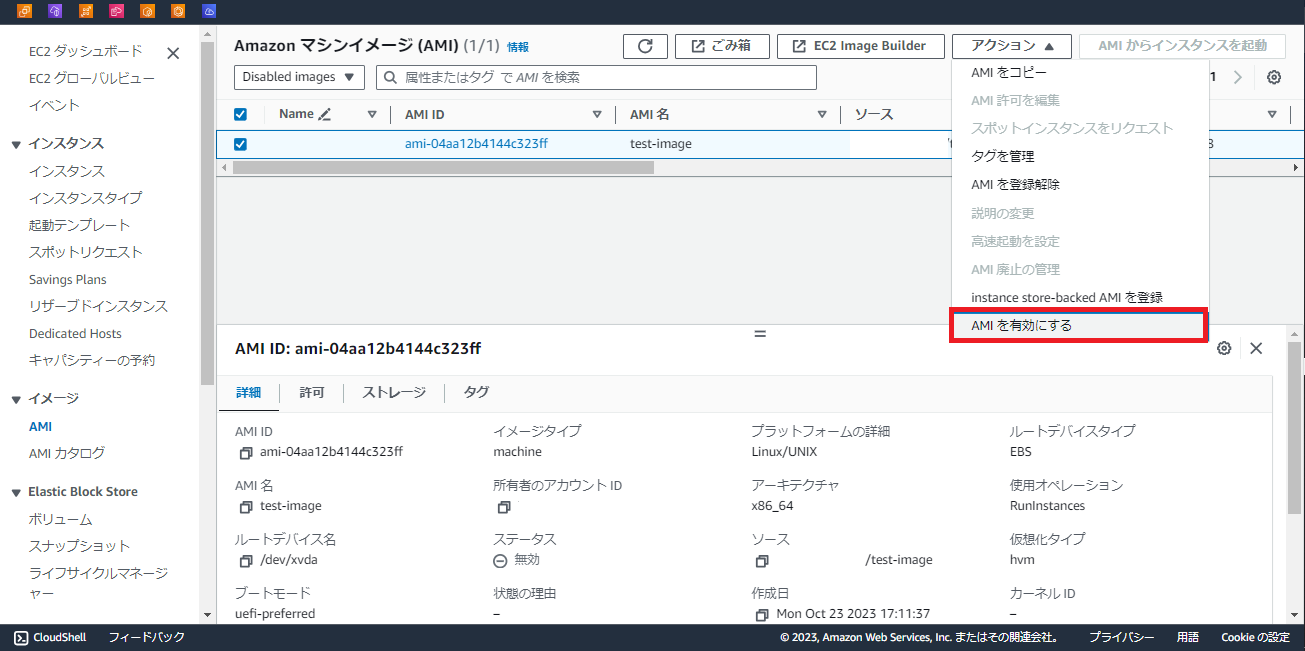The image size is (1305, 651).
Task: Sort by AMI ID column triangle
Action: tap(597, 114)
